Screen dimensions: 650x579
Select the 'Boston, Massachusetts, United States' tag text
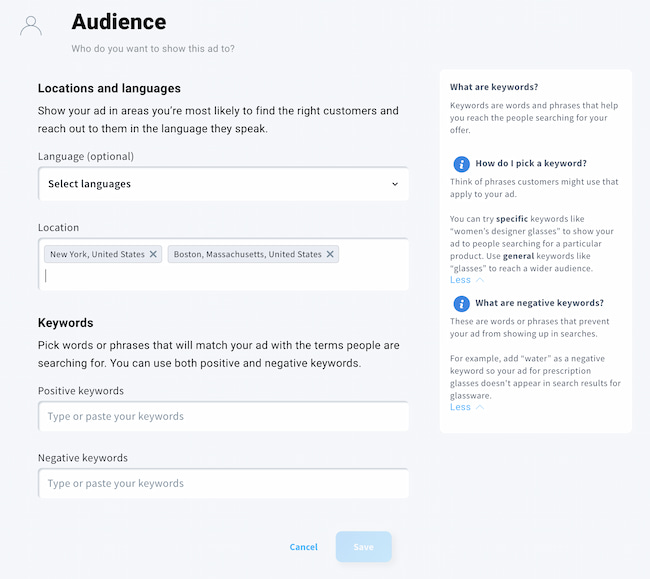[247, 254]
